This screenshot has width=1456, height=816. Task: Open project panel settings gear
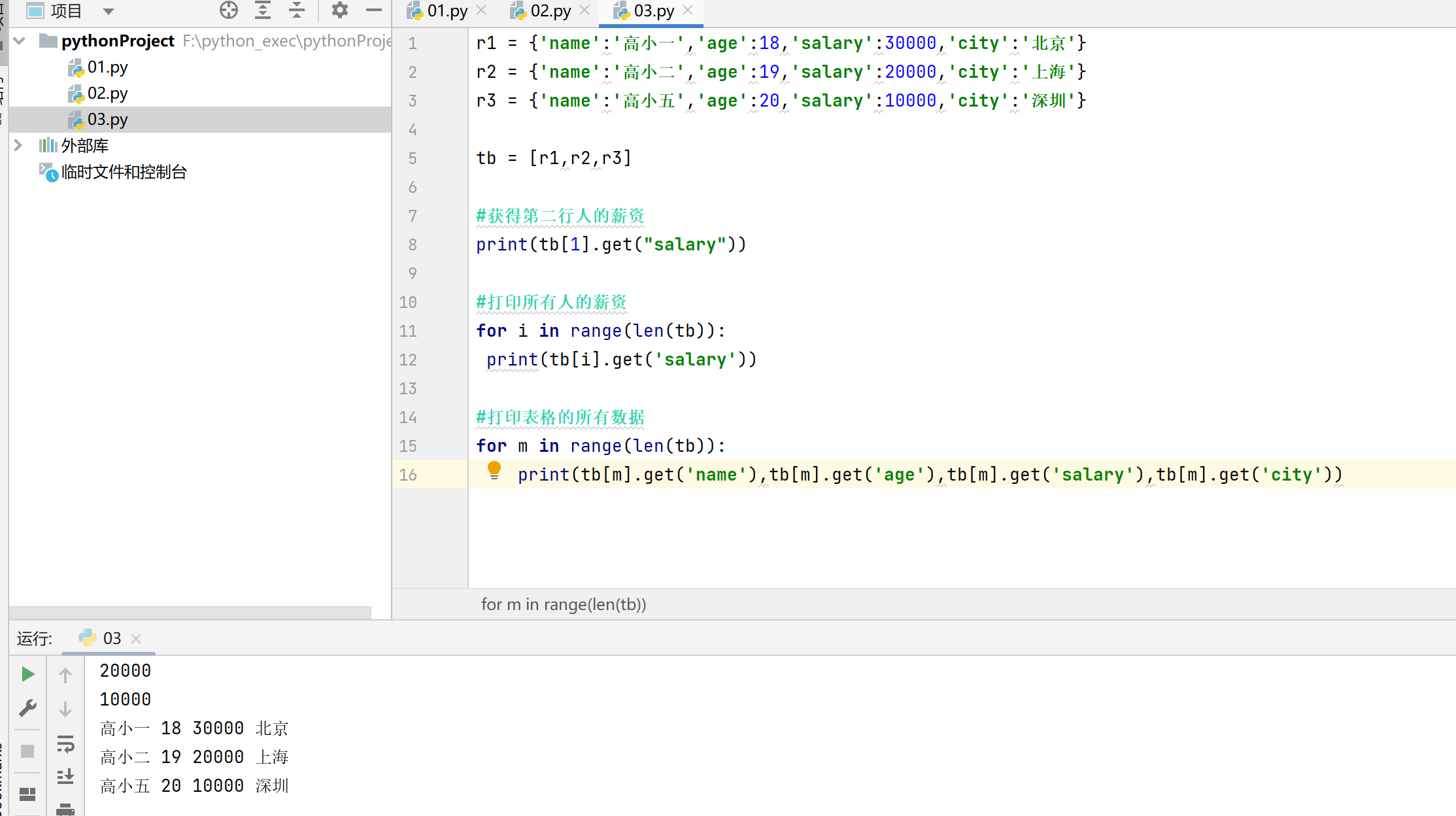click(x=339, y=10)
